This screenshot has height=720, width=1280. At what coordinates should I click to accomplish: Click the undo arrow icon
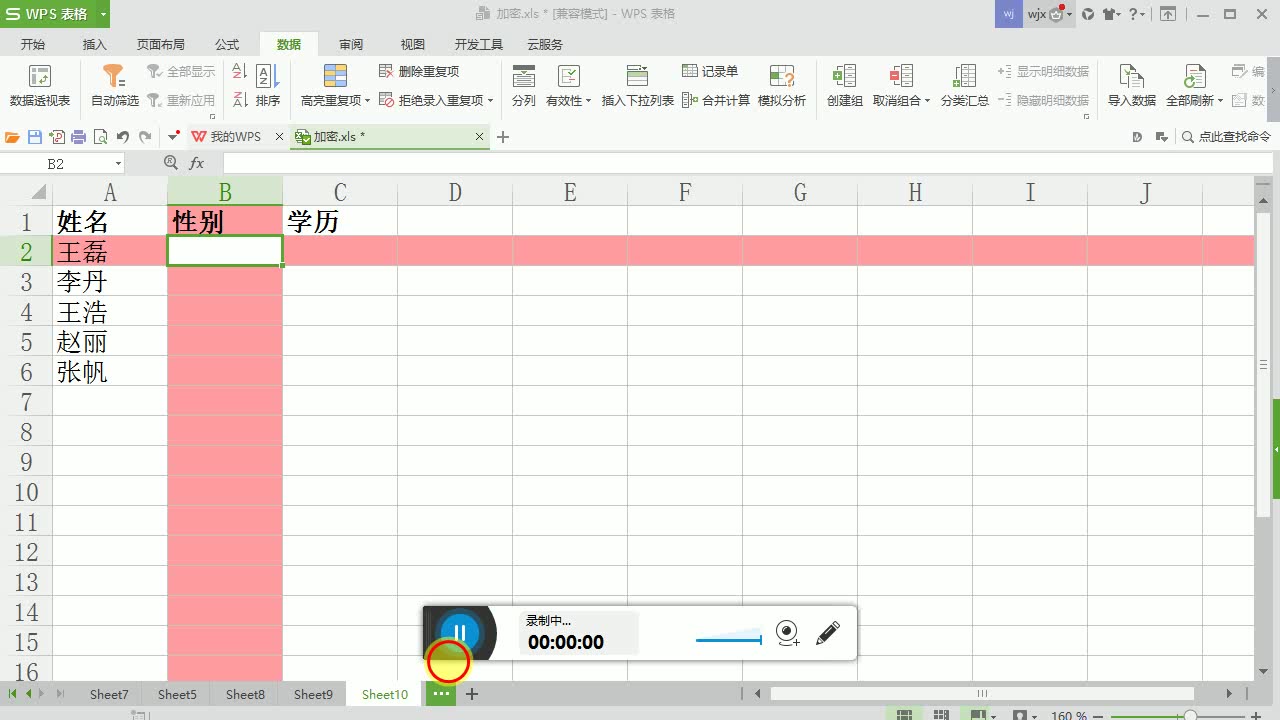coord(122,137)
